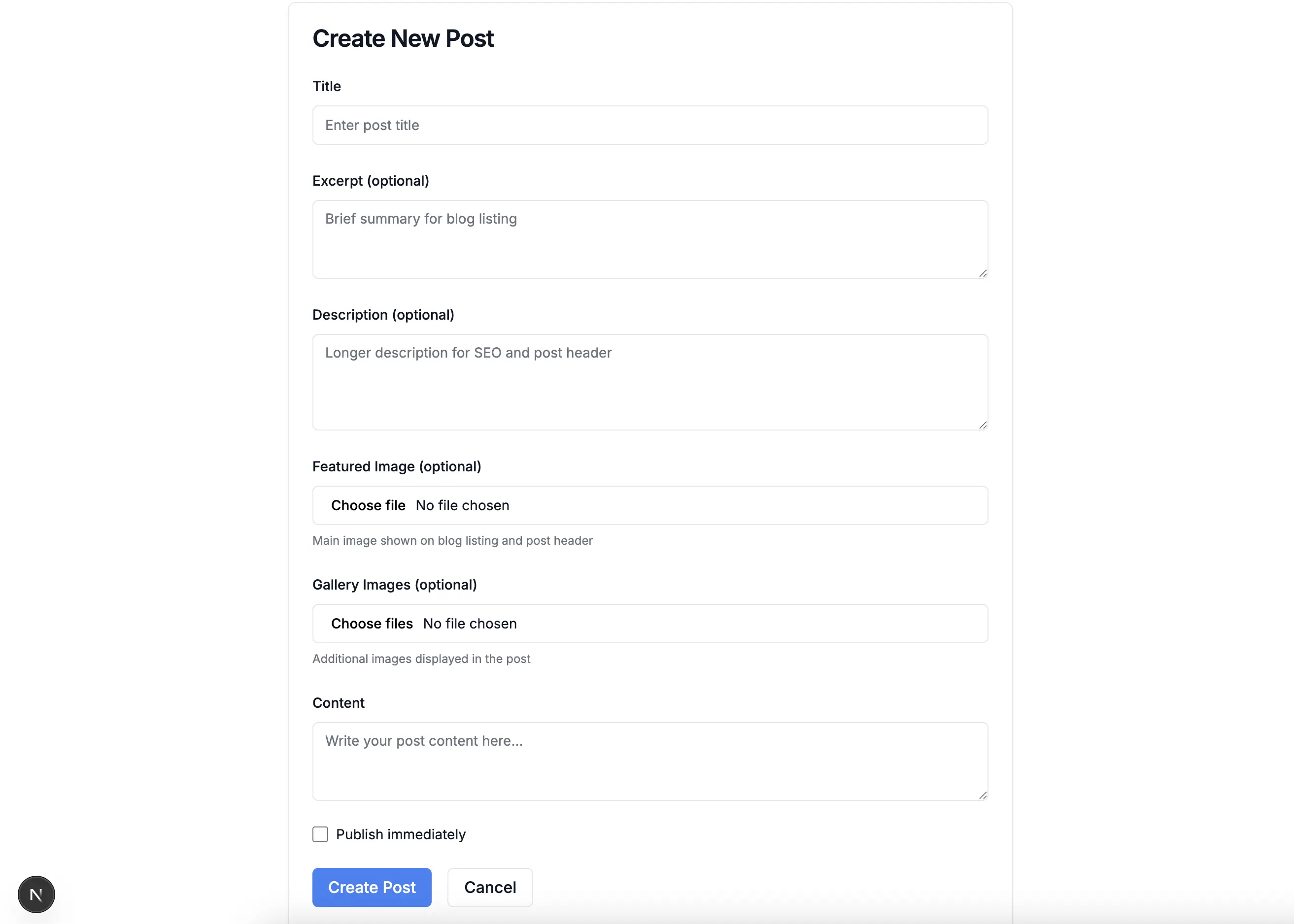This screenshot has height=924, width=1294.
Task: Click the Description textarea resize grip
Action: pyautogui.click(x=983, y=425)
